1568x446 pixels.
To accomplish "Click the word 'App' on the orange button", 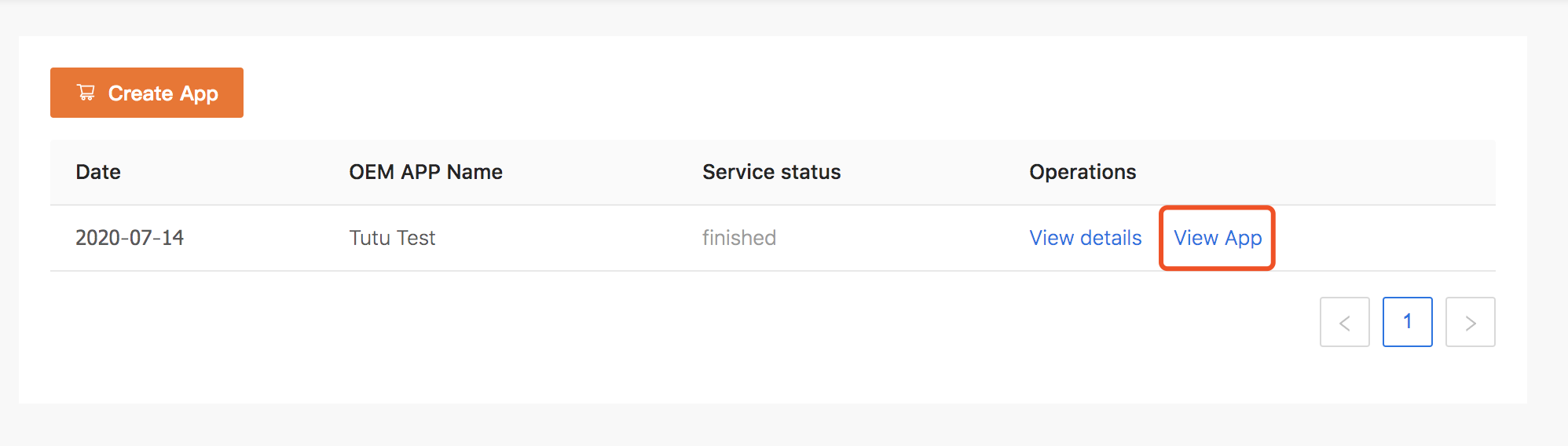I will tap(199, 94).
